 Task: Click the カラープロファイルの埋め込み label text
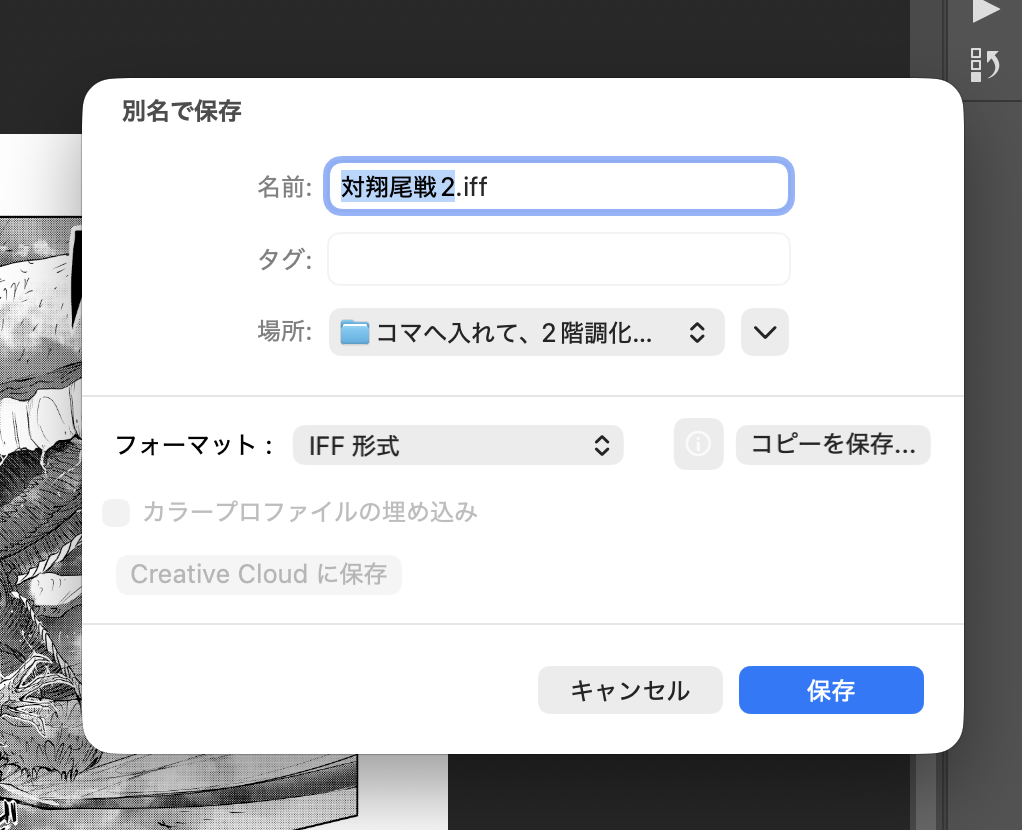(x=310, y=513)
